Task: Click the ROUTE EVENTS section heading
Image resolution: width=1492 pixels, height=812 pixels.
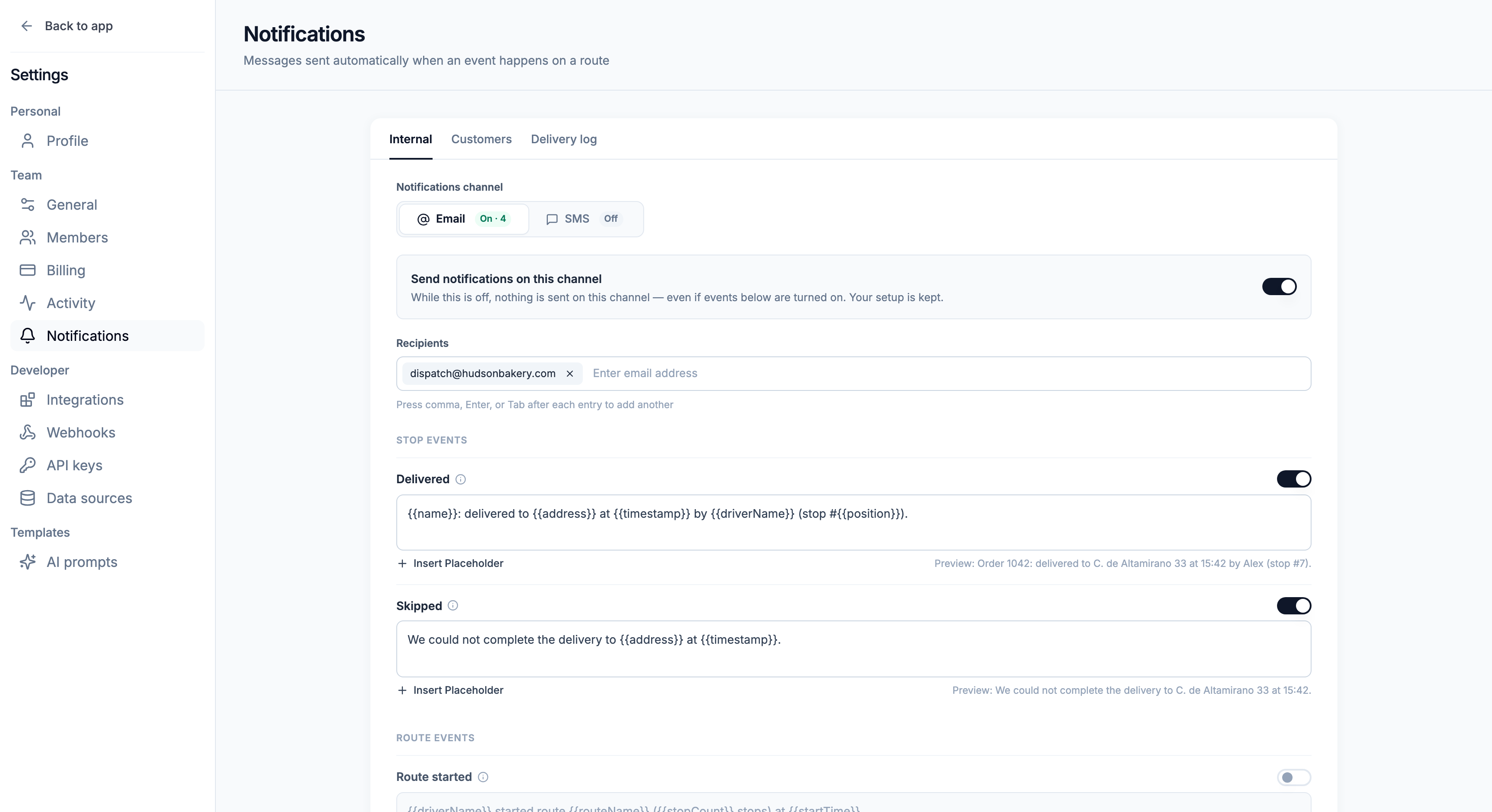Action: pos(435,738)
